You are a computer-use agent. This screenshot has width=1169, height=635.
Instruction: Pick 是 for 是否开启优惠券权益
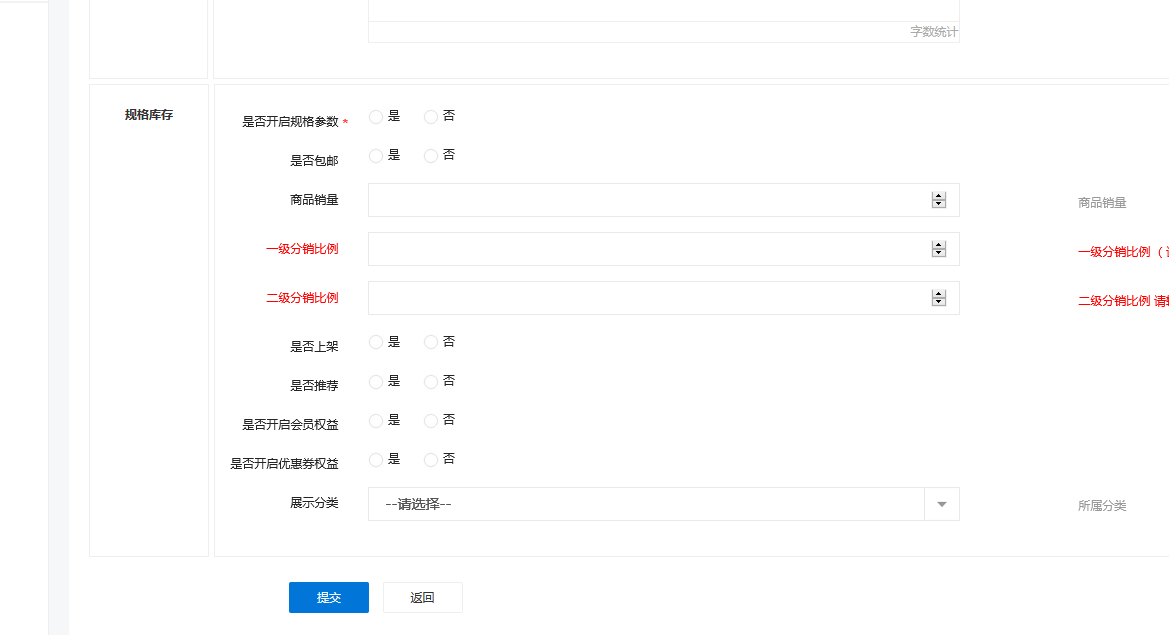(376, 460)
